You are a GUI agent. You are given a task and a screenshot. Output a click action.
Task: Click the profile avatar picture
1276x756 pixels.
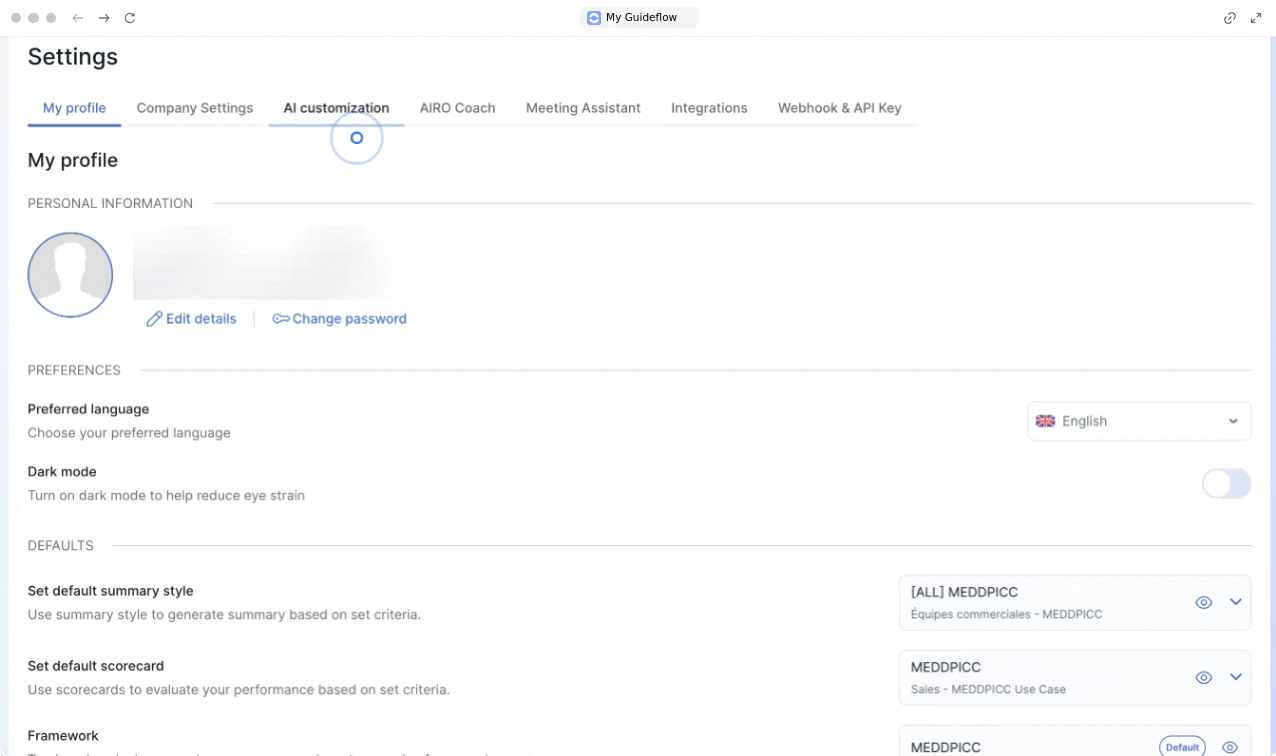tap(70, 275)
